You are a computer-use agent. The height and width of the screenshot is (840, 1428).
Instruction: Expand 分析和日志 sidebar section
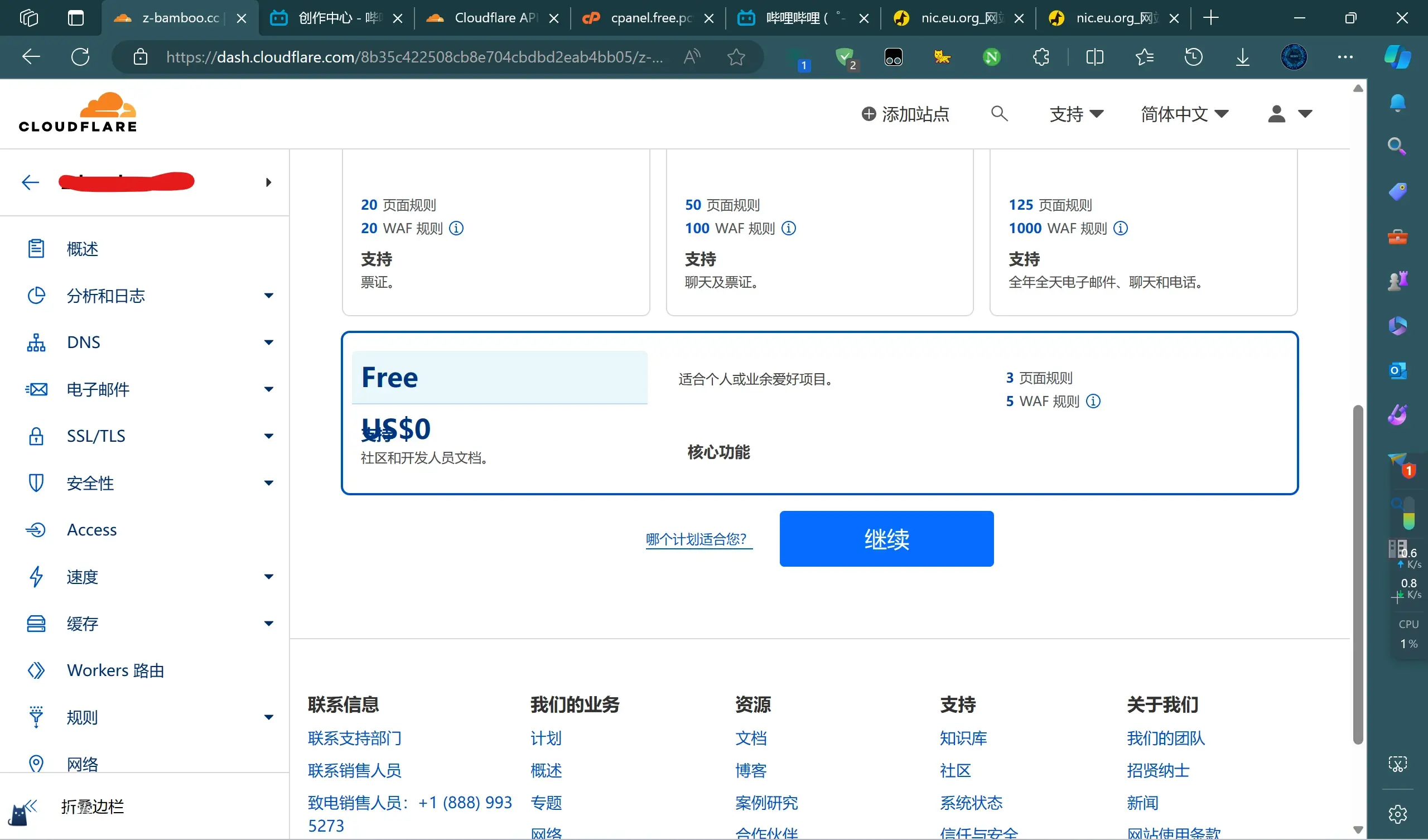[269, 295]
